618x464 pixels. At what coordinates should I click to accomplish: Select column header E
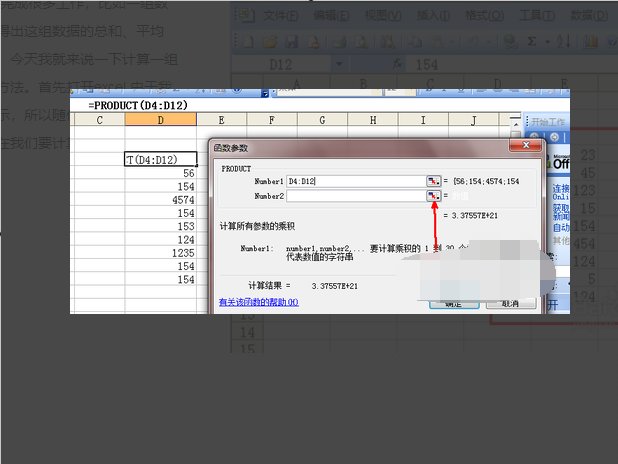click(222, 120)
